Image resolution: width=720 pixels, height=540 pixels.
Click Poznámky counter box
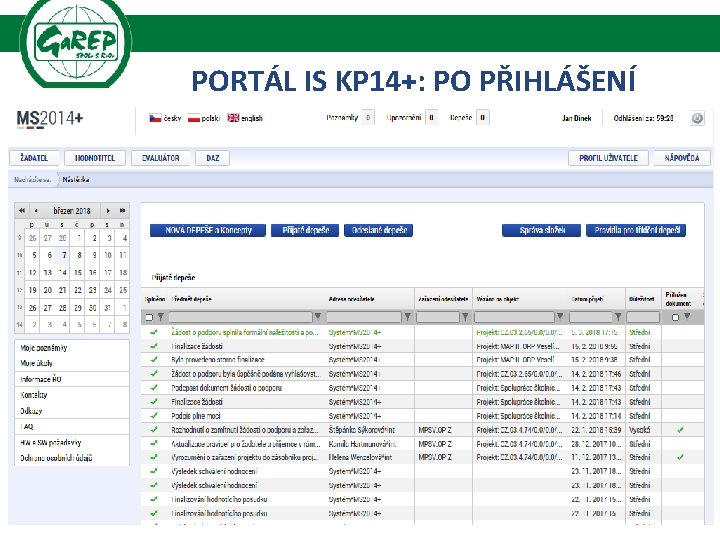(x=368, y=118)
